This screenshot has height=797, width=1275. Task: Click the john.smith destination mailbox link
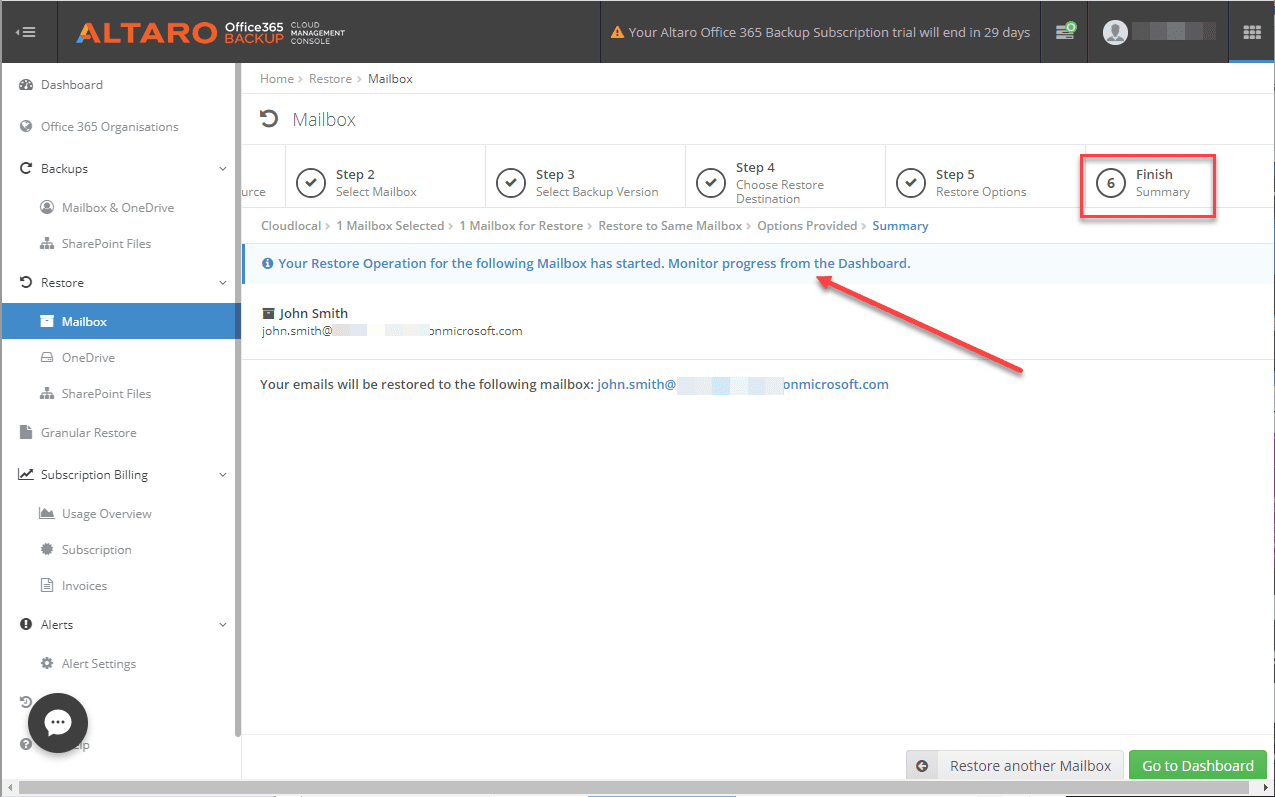tap(743, 384)
